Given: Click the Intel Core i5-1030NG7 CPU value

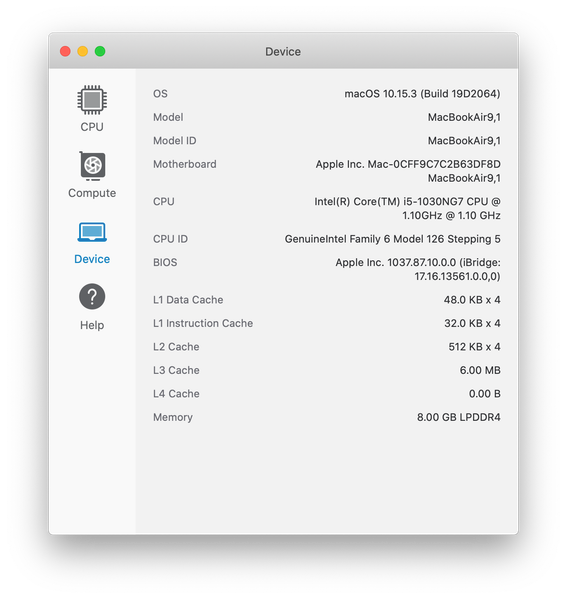Looking at the screenshot, I should [407, 209].
